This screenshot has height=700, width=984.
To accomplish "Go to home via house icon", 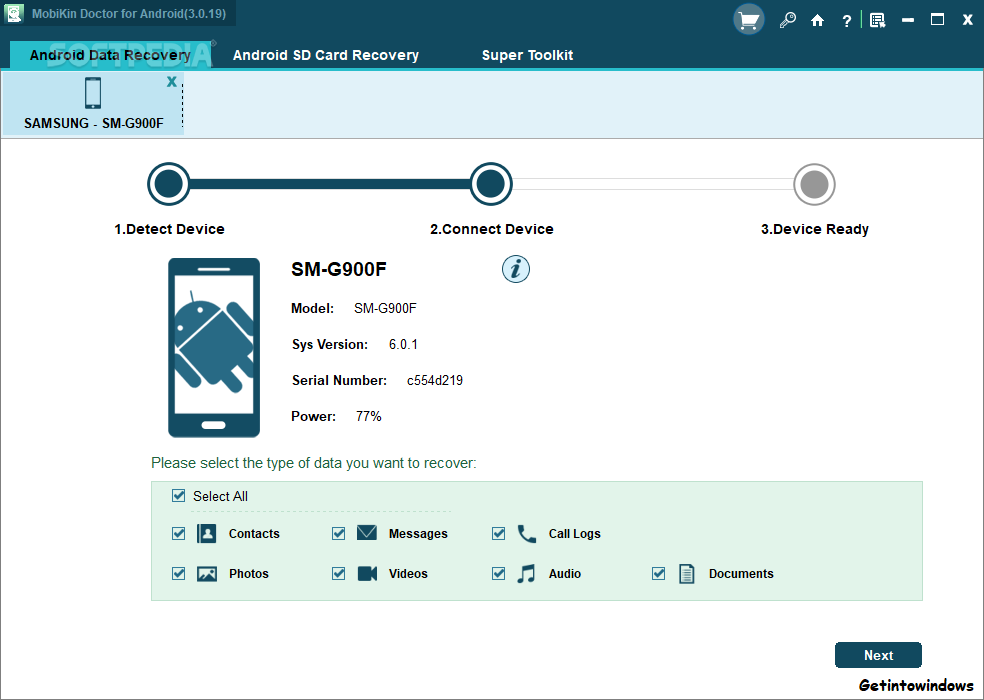I will point(817,21).
